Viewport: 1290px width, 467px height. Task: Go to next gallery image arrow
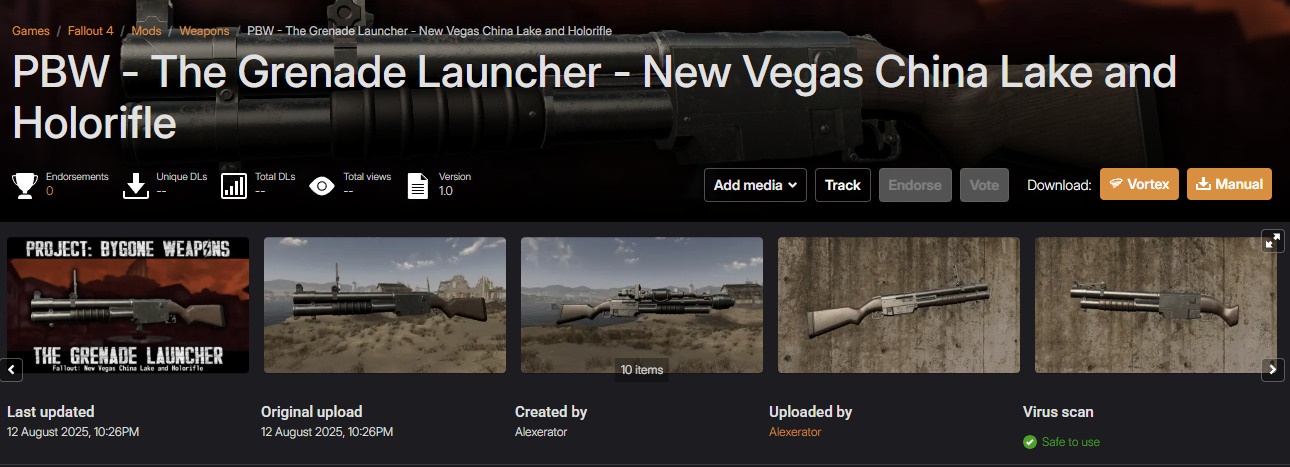point(1272,369)
